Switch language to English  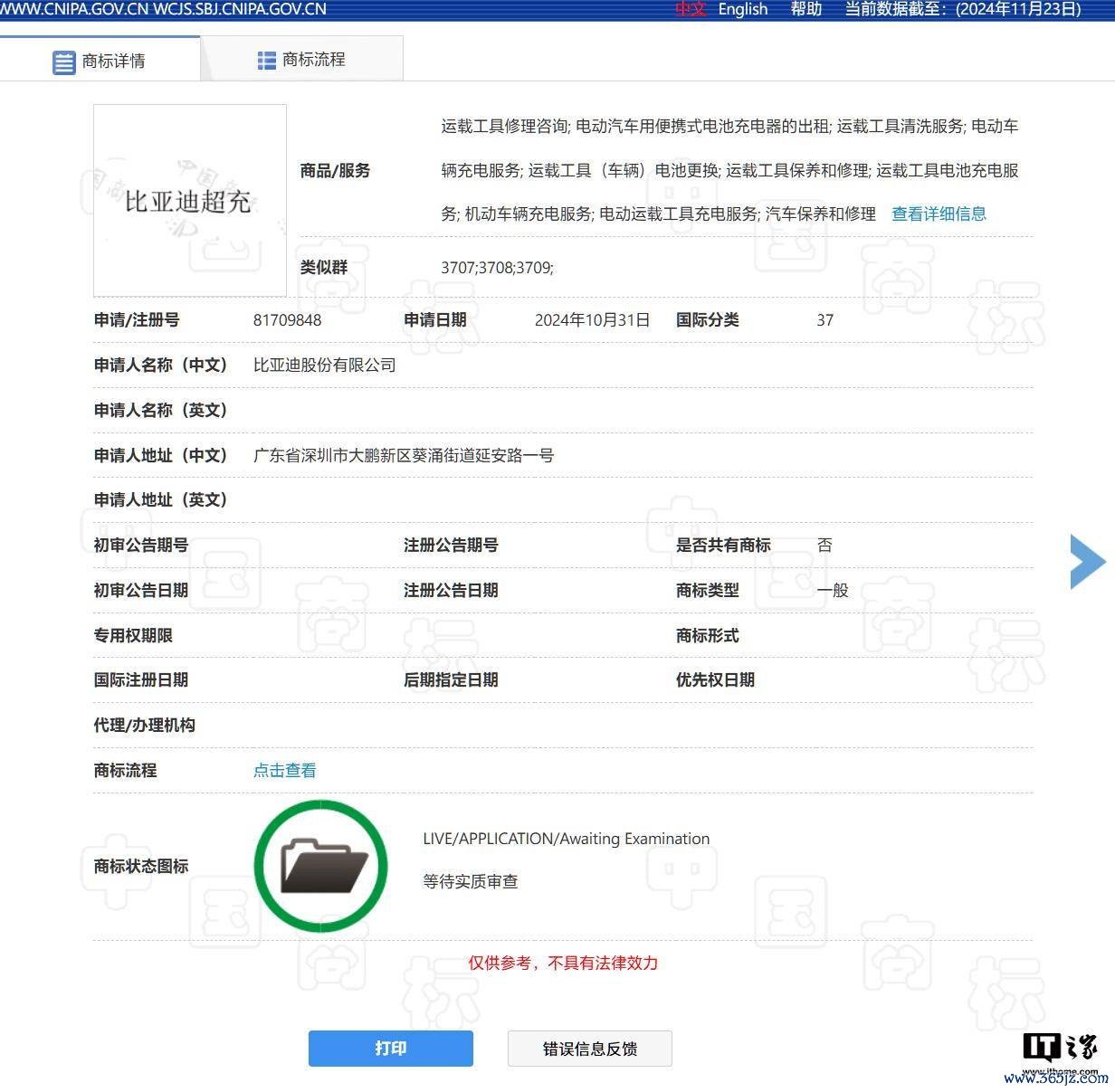(x=742, y=9)
